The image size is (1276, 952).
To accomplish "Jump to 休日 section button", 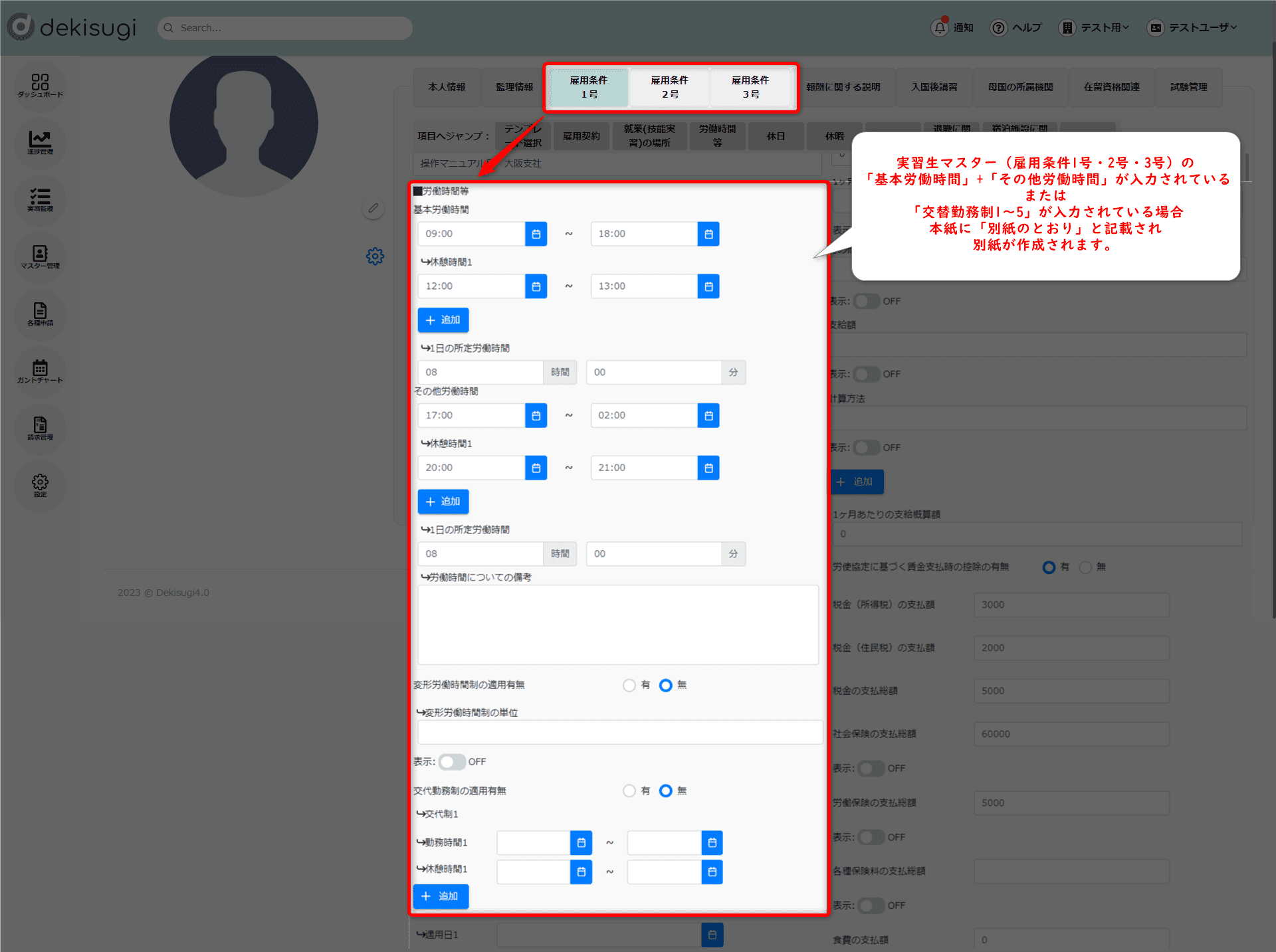I will click(x=776, y=136).
